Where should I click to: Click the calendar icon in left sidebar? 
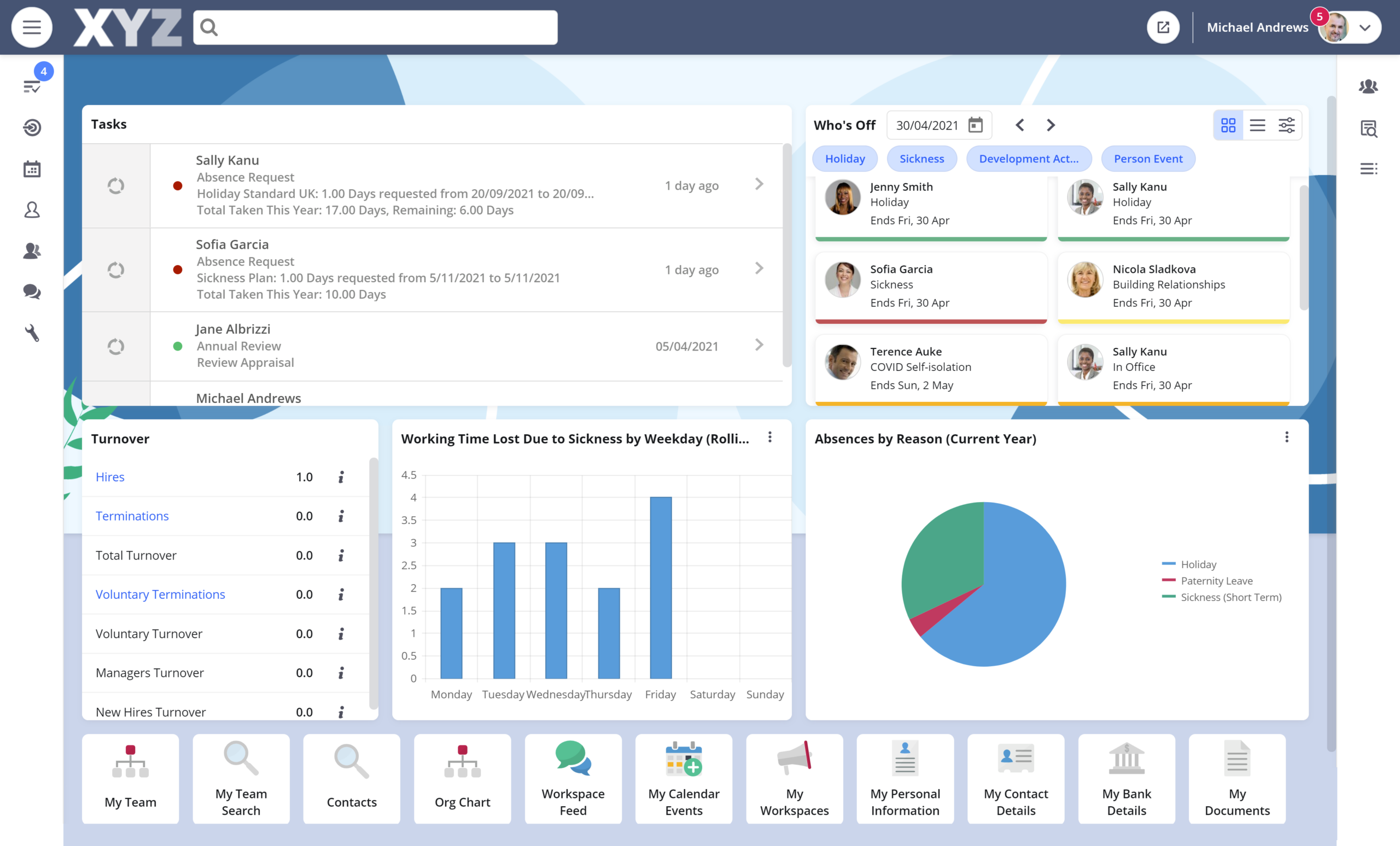click(x=32, y=169)
